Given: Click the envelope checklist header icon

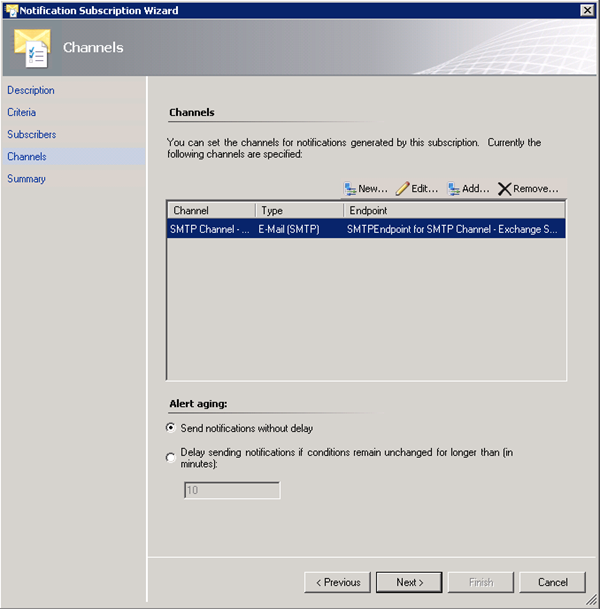Looking at the screenshot, I should pos(33,48).
